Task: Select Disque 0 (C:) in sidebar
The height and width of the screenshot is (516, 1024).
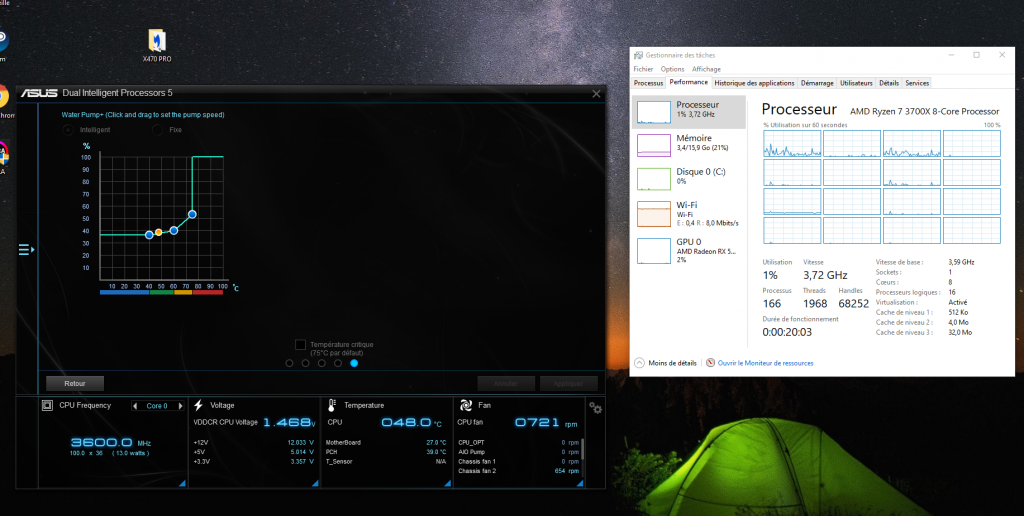Action: (689, 178)
